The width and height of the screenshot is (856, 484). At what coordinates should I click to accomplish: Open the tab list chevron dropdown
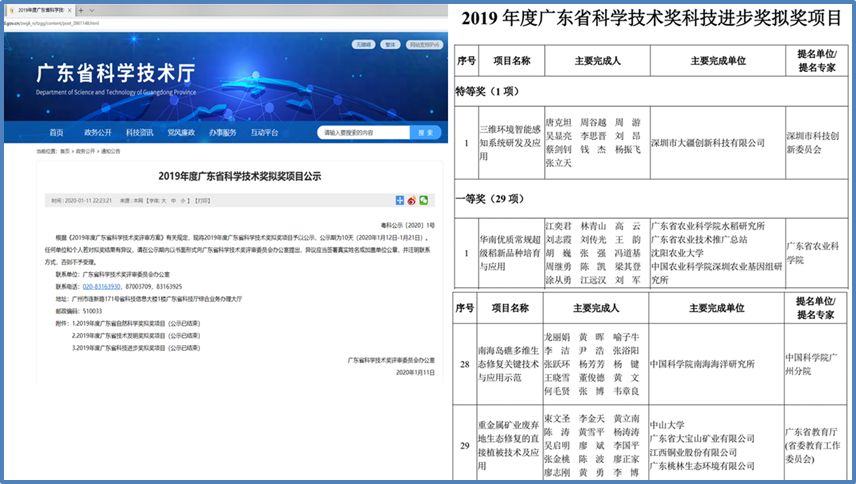pyautogui.click(x=92, y=10)
